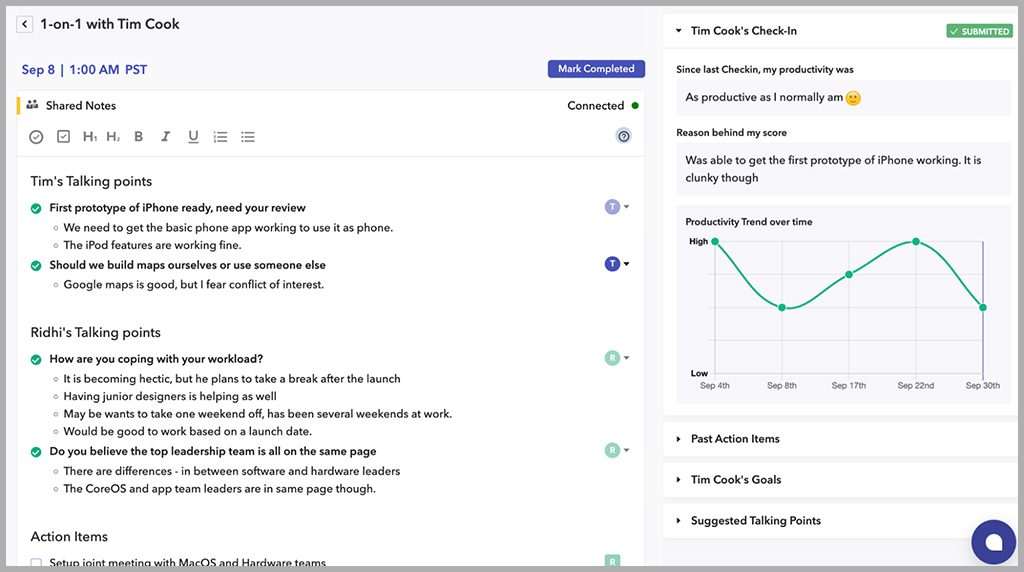The image size is (1024, 572).
Task: Click the SUBMITTED status badge
Action: click(x=979, y=31)
